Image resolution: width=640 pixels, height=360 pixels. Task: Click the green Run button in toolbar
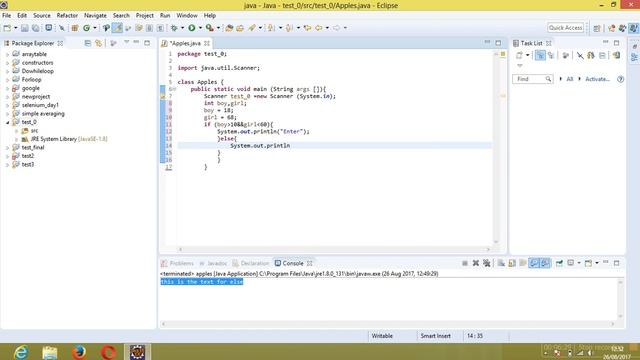point(191,28)
